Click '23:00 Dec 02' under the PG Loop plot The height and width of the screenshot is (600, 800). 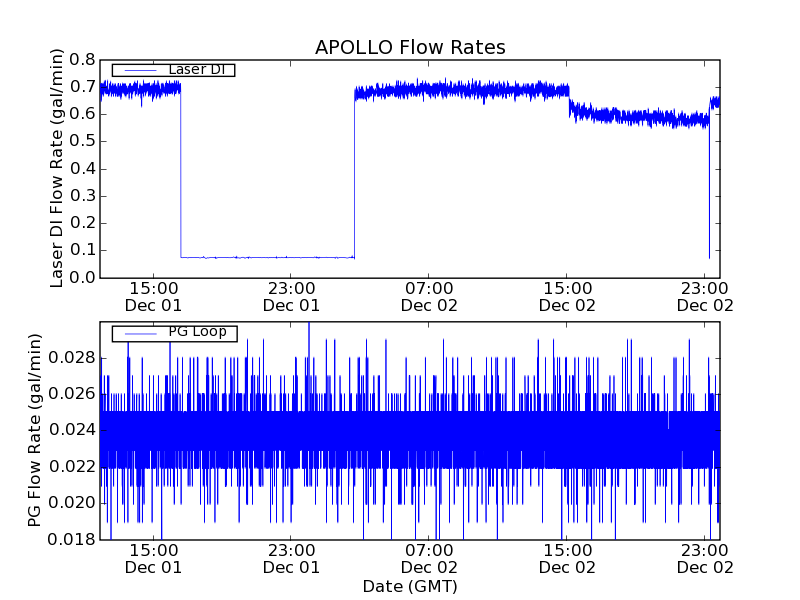(x=705, y=559)
